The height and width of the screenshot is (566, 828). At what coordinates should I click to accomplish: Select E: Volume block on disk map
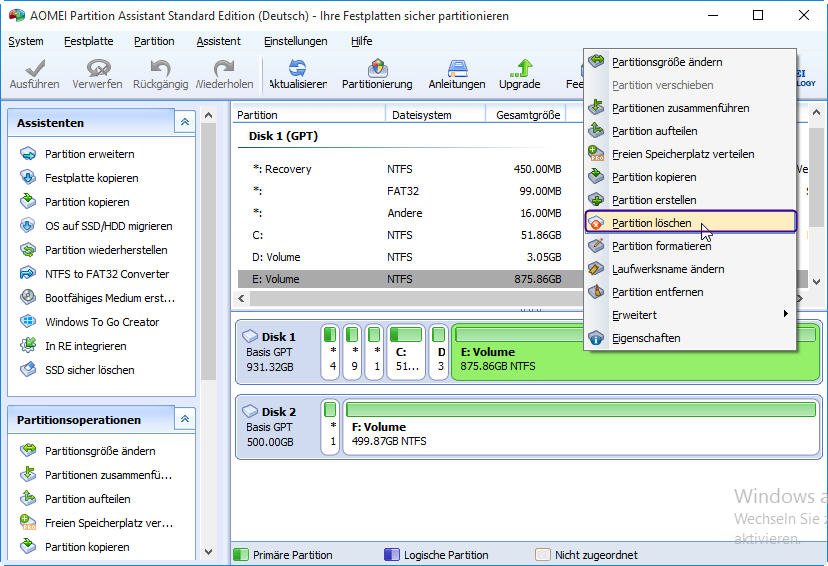[636, 352]
